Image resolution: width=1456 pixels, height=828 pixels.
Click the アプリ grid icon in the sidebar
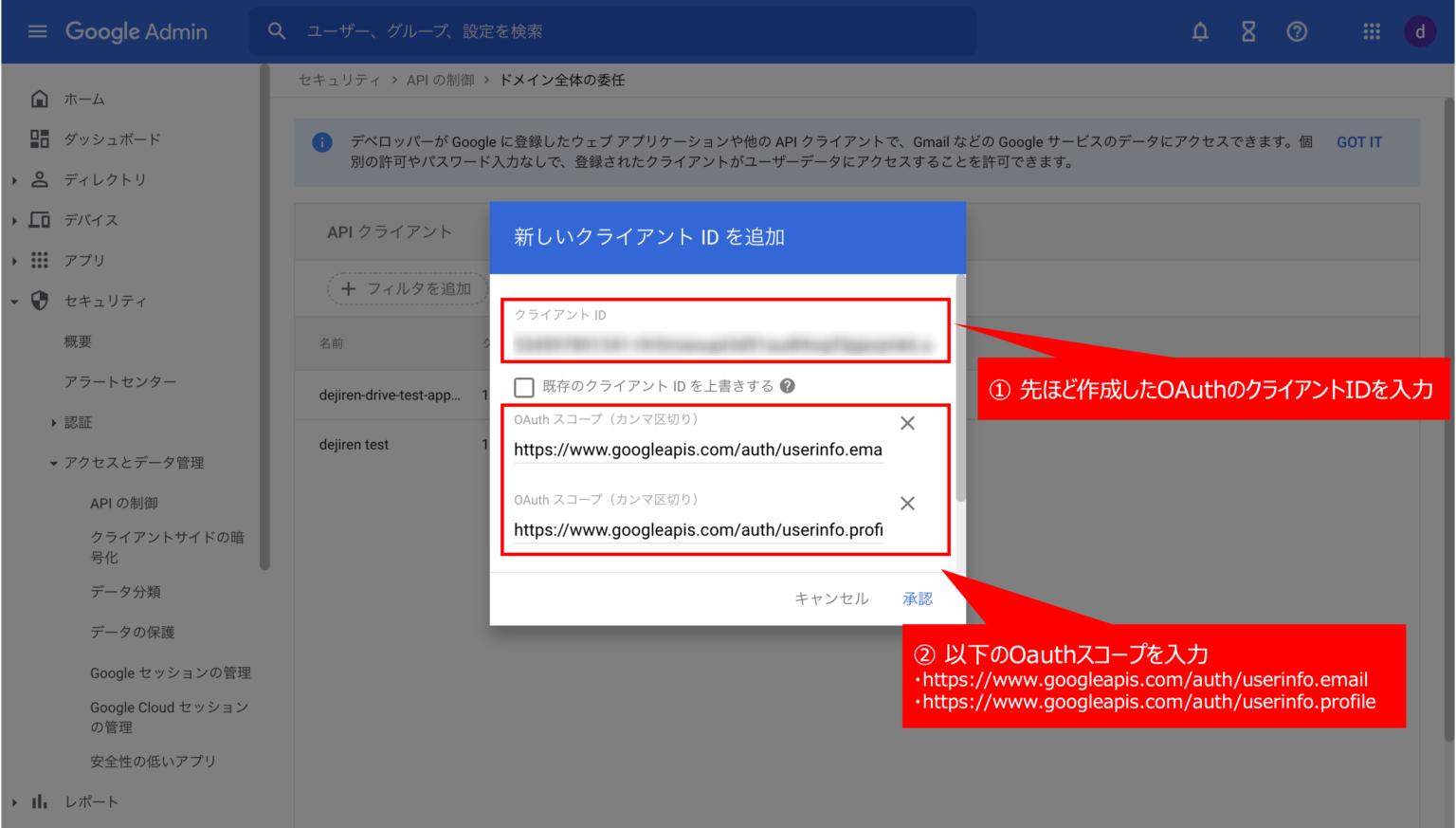[x=40, y=260]
